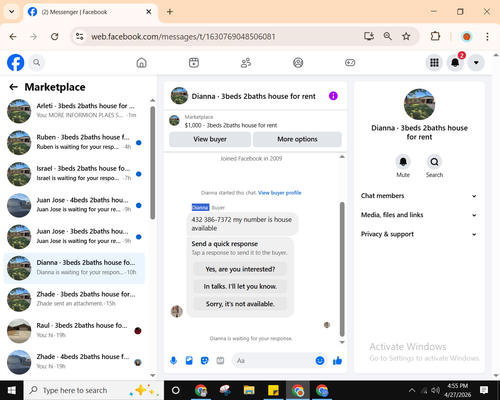Bookmark this page with the star icon
Viewport: 500px width, 400px height.
click(406, 36)
